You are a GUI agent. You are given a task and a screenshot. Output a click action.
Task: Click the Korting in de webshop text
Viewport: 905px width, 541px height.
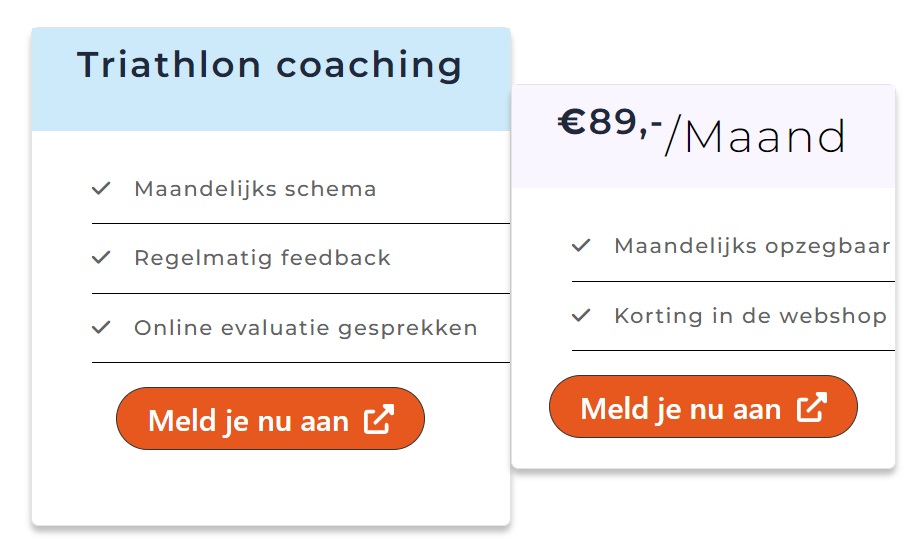click(750, 316)
